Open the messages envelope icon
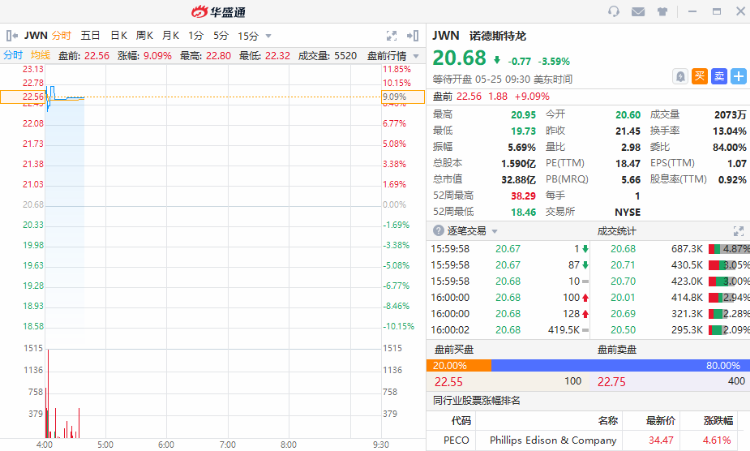The image size is (750, 451). pyautogui.click(x=638, y=11)
